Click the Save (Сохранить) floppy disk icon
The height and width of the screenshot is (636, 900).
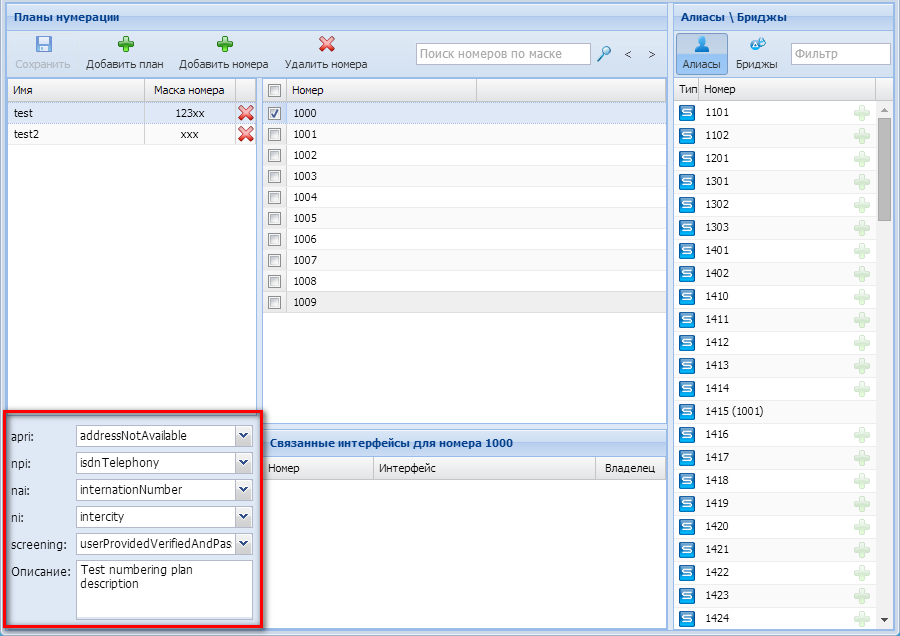44,44
